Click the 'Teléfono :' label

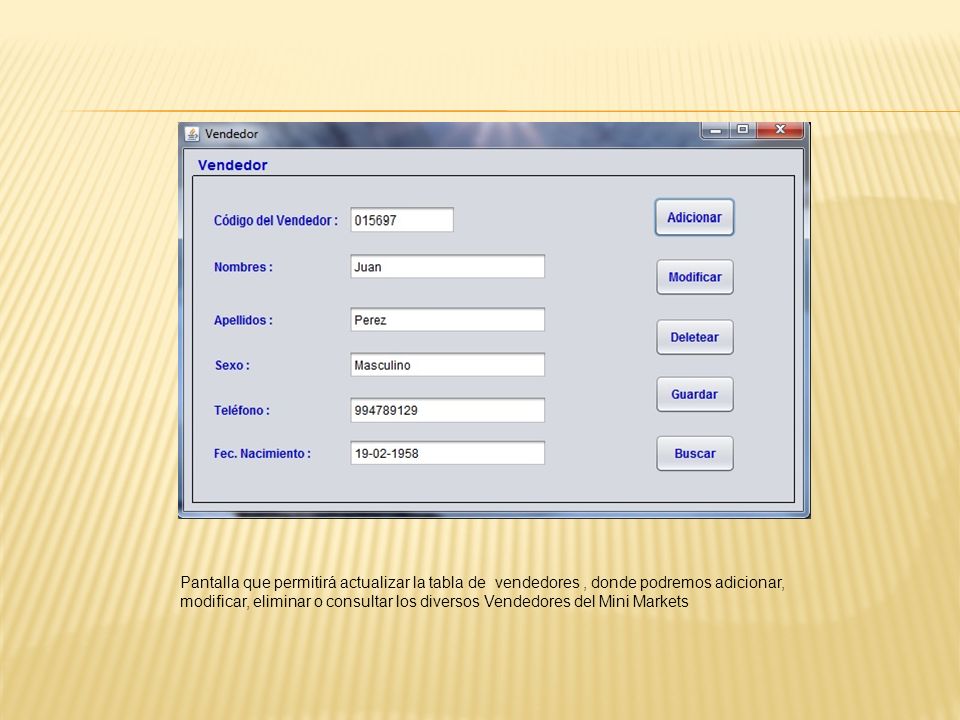point(242,410)
